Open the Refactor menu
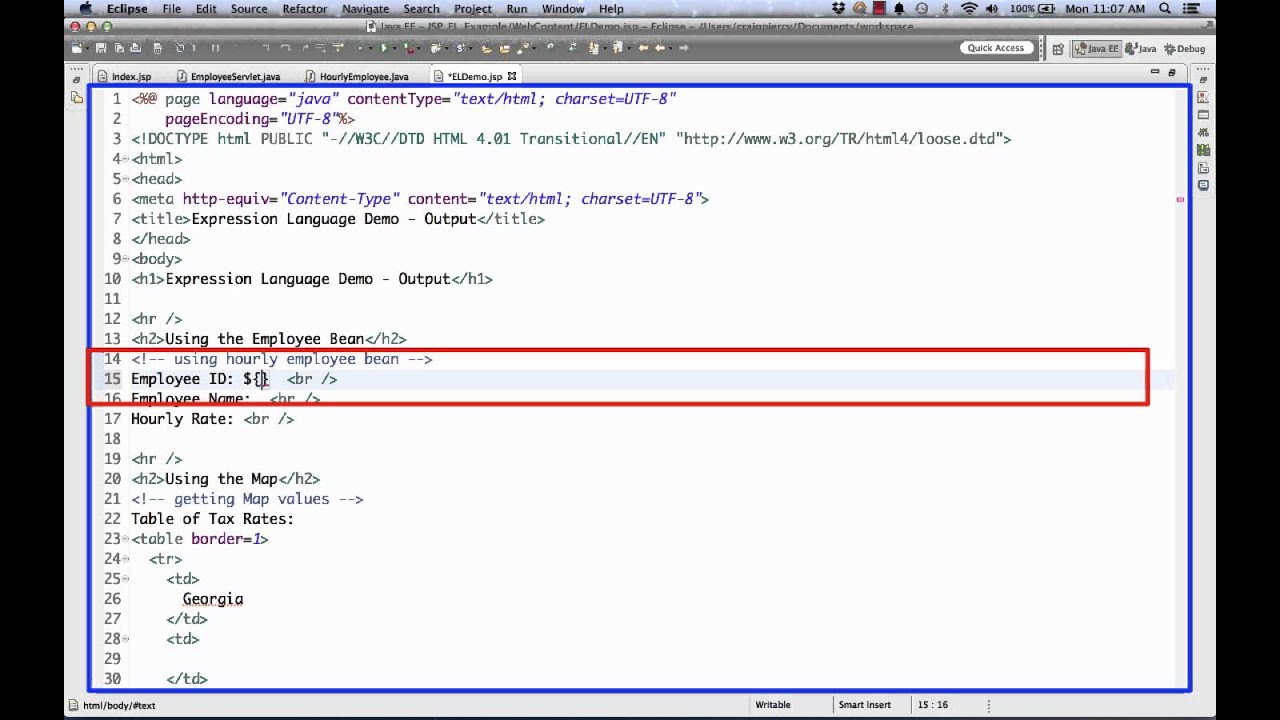This screenshot has width=1280, height=720. (x=305, y=9)
